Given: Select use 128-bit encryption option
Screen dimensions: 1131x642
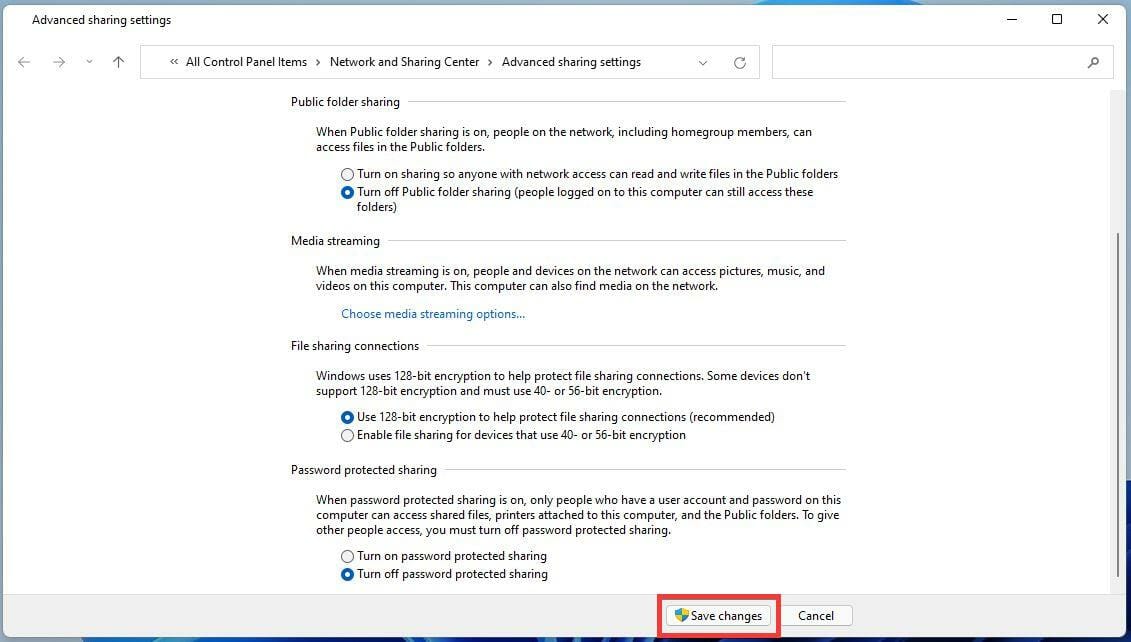Looking at the screenshot, I should [x=347, y=417].
